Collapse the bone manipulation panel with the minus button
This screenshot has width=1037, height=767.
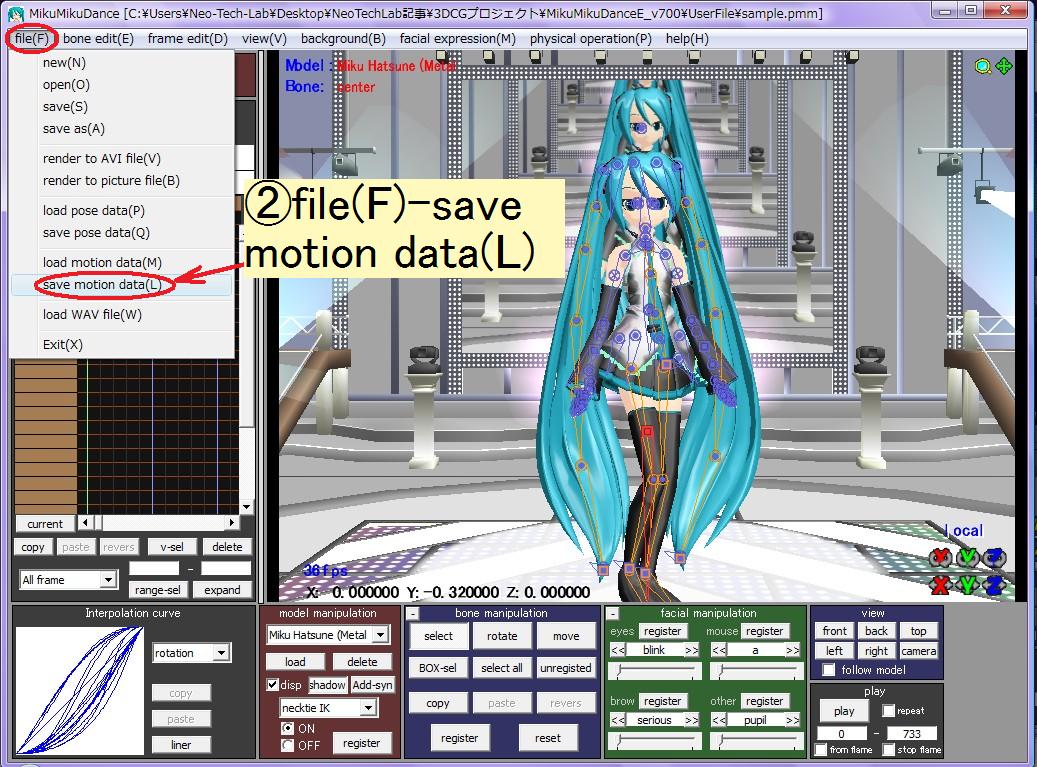click(x=412, y=614)
